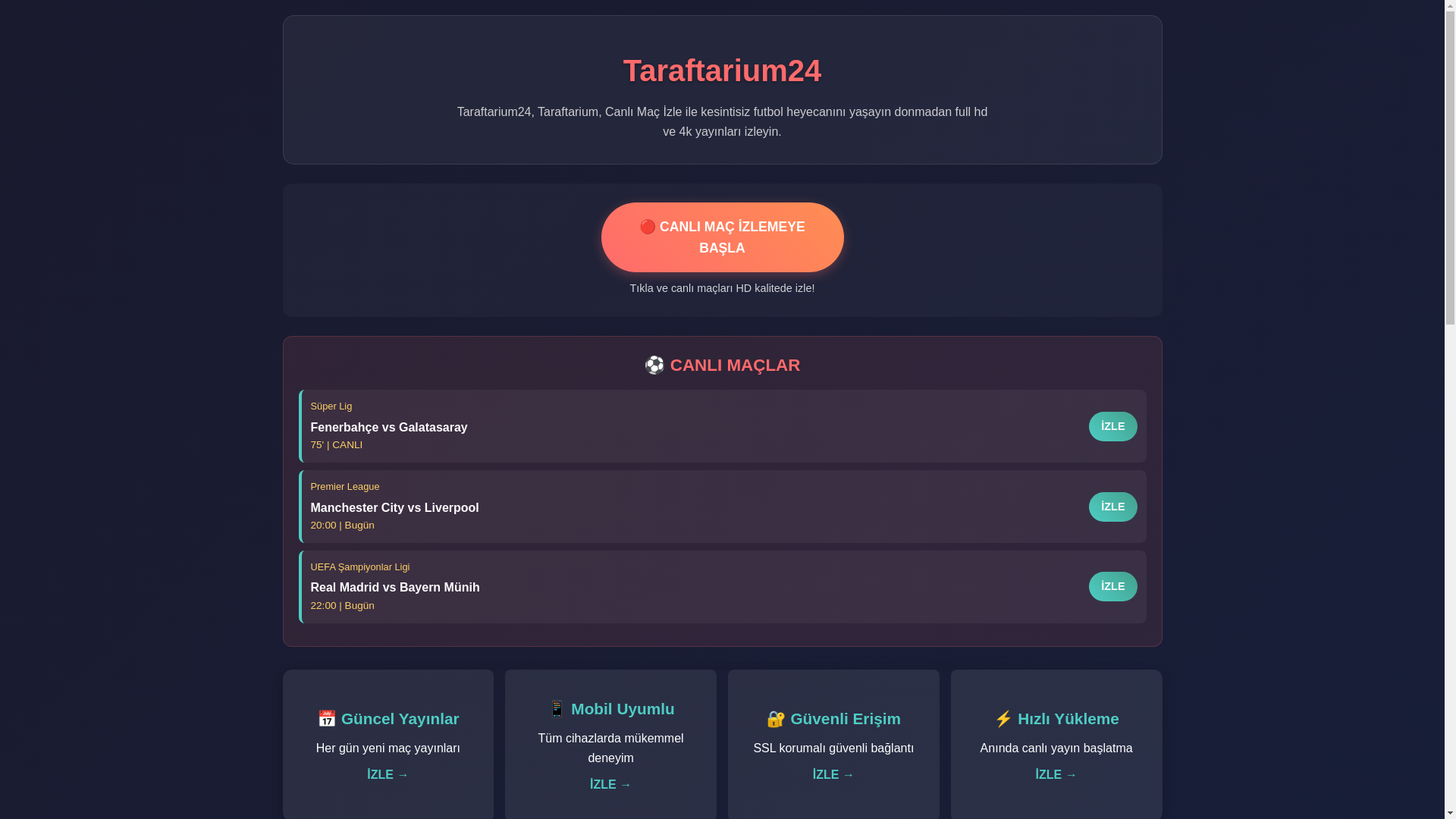This screenshot has height=819, width=1456.
Task: Click text 'Anında canlı yayın başlatma'
Action: tap(1056, 748)
